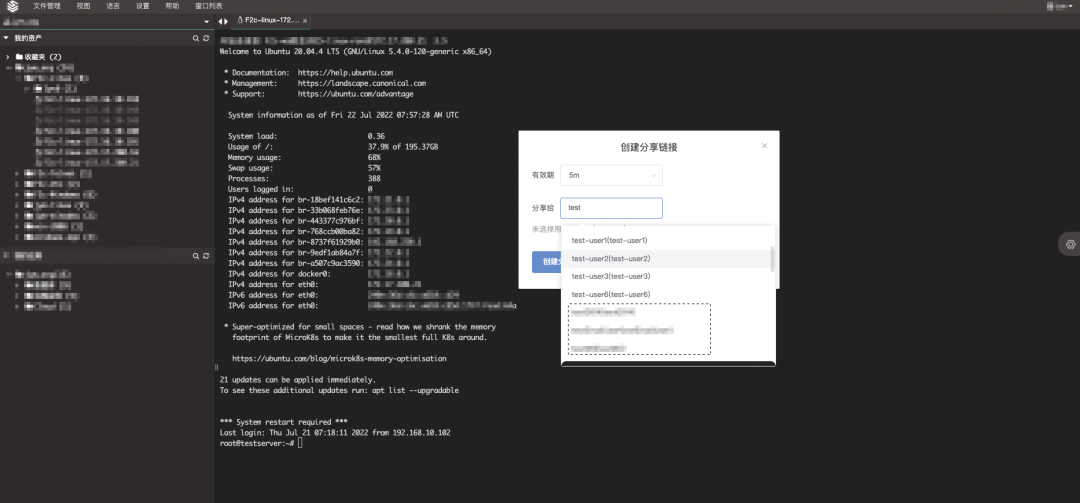Screen dimensions: 1080x503
Task: Click the '*** System restart required ***' line
Action: click(283, 422)
